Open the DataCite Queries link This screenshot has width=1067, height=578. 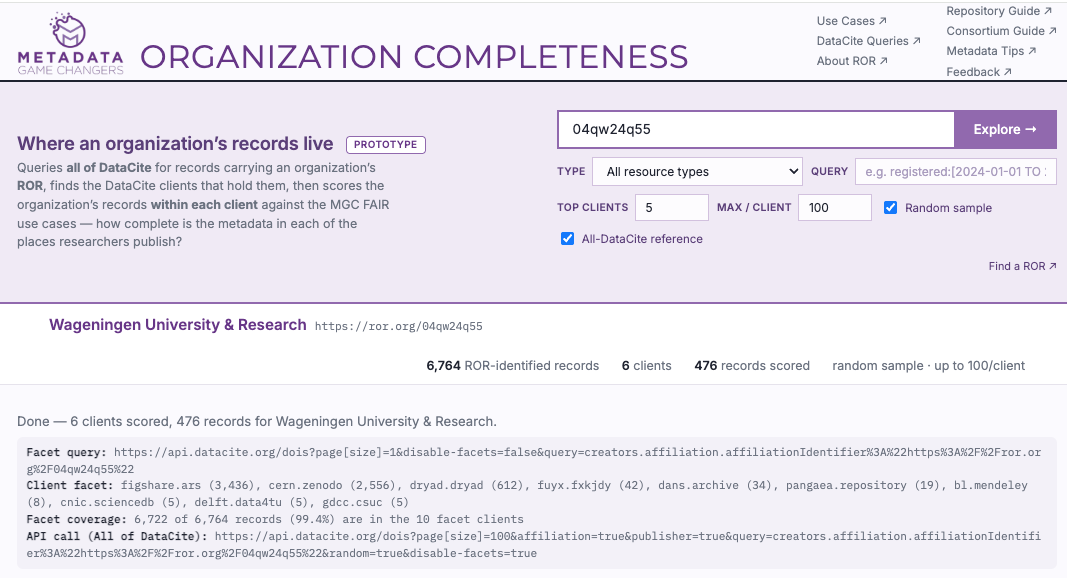(868, 41)
